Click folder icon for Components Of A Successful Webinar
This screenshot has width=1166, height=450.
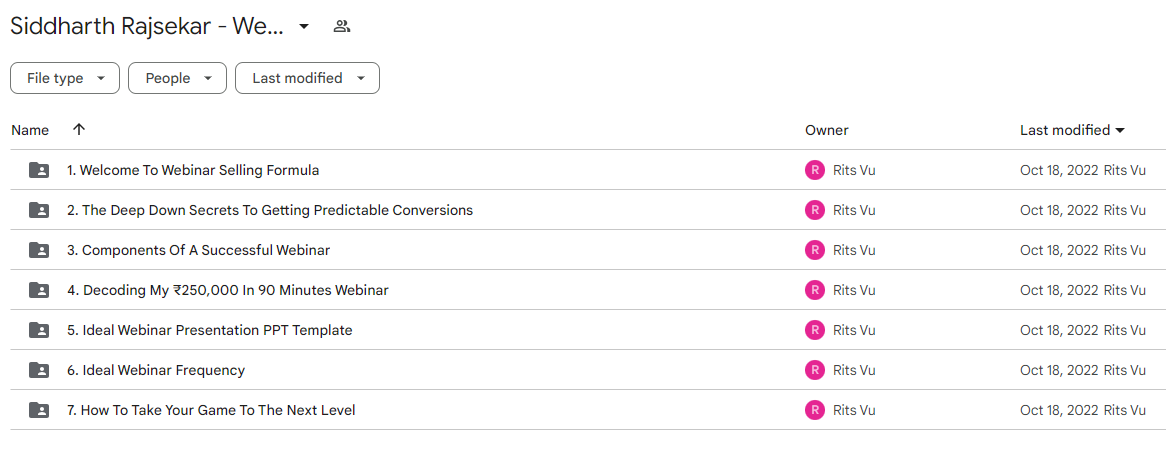39,251
